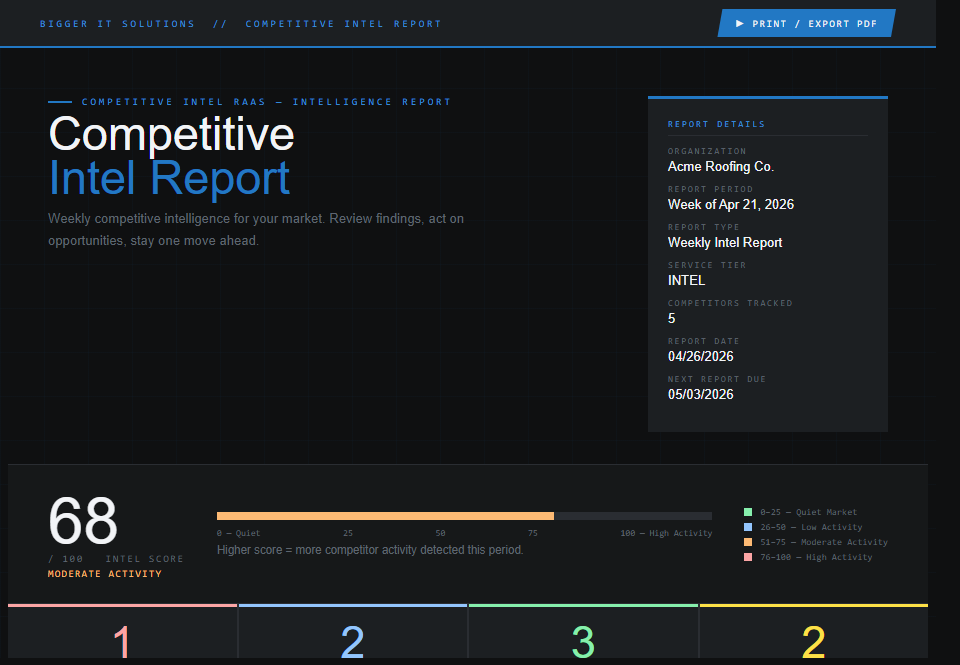Open the green stat card showing 3
Viewport: 960px width, 665px height.
tap(583, 631)
